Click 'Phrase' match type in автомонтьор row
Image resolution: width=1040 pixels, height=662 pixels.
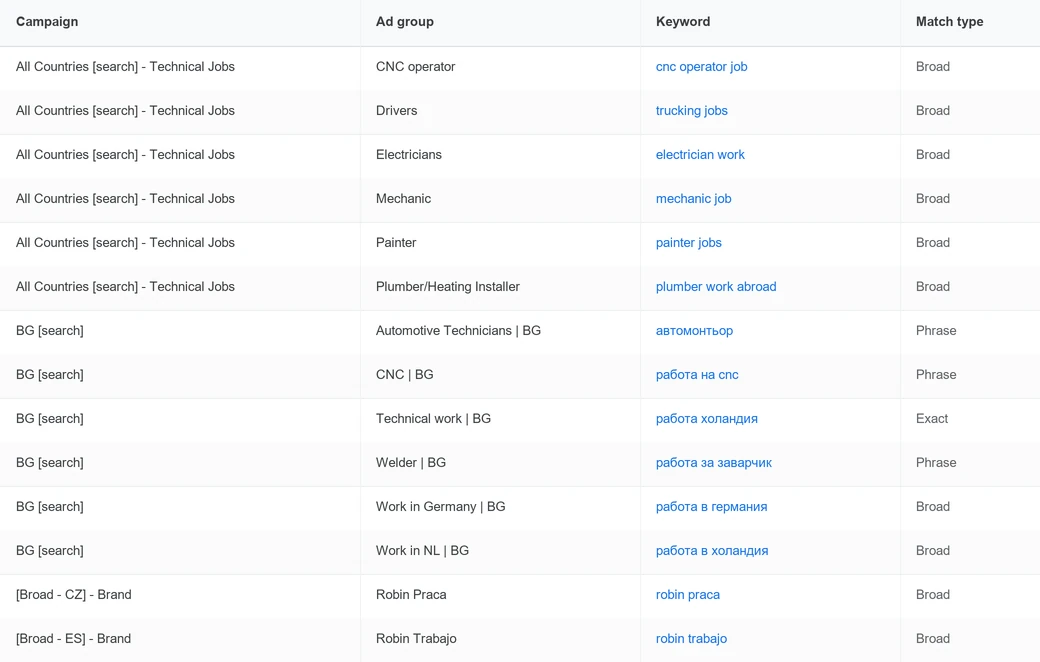pos(936,330)
